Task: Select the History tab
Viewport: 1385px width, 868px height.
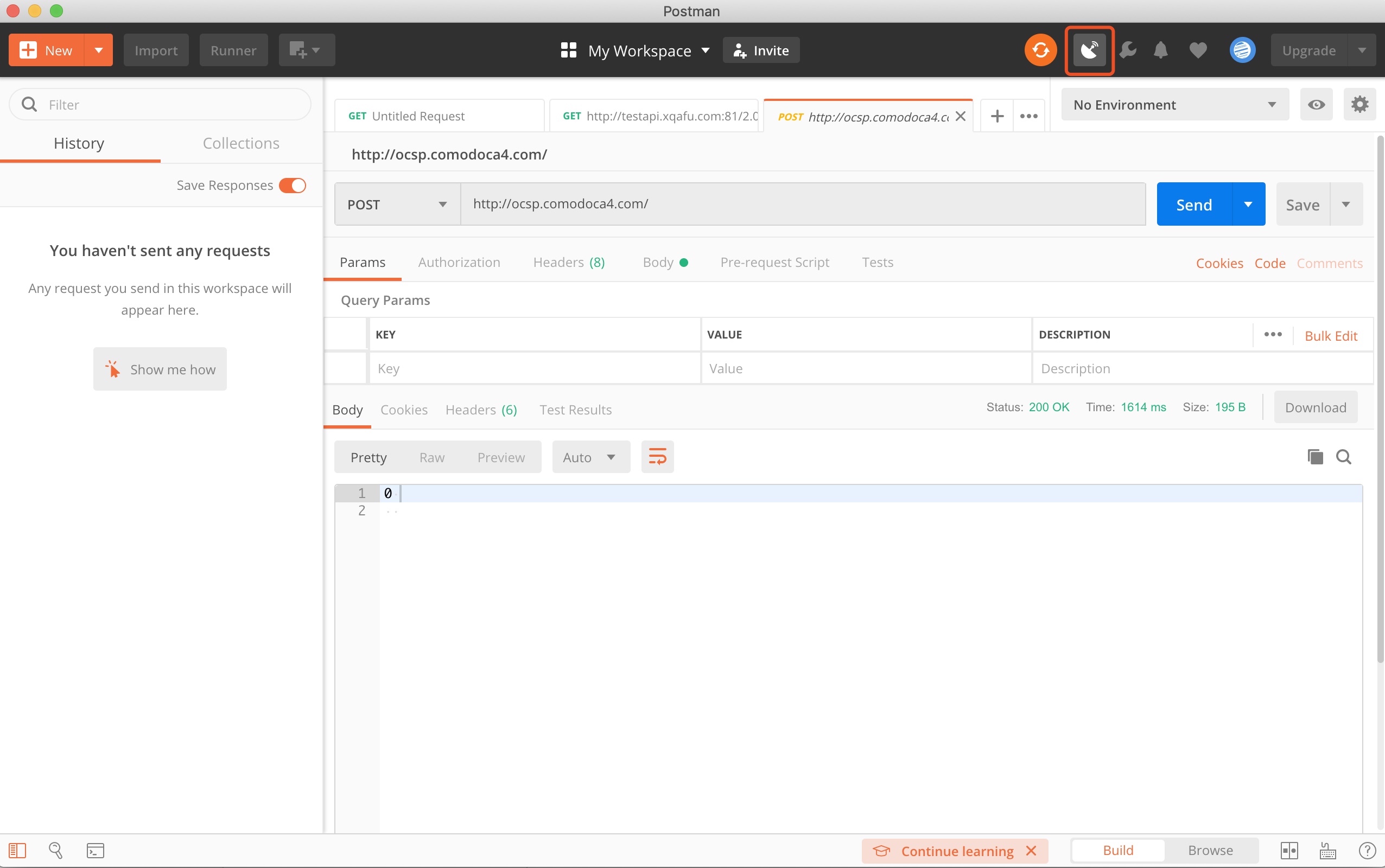Action: click(x=79, y=143)
